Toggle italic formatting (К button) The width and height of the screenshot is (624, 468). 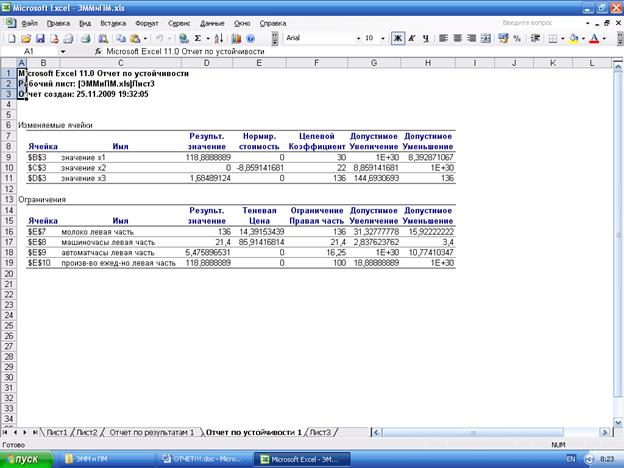(411, 38)
